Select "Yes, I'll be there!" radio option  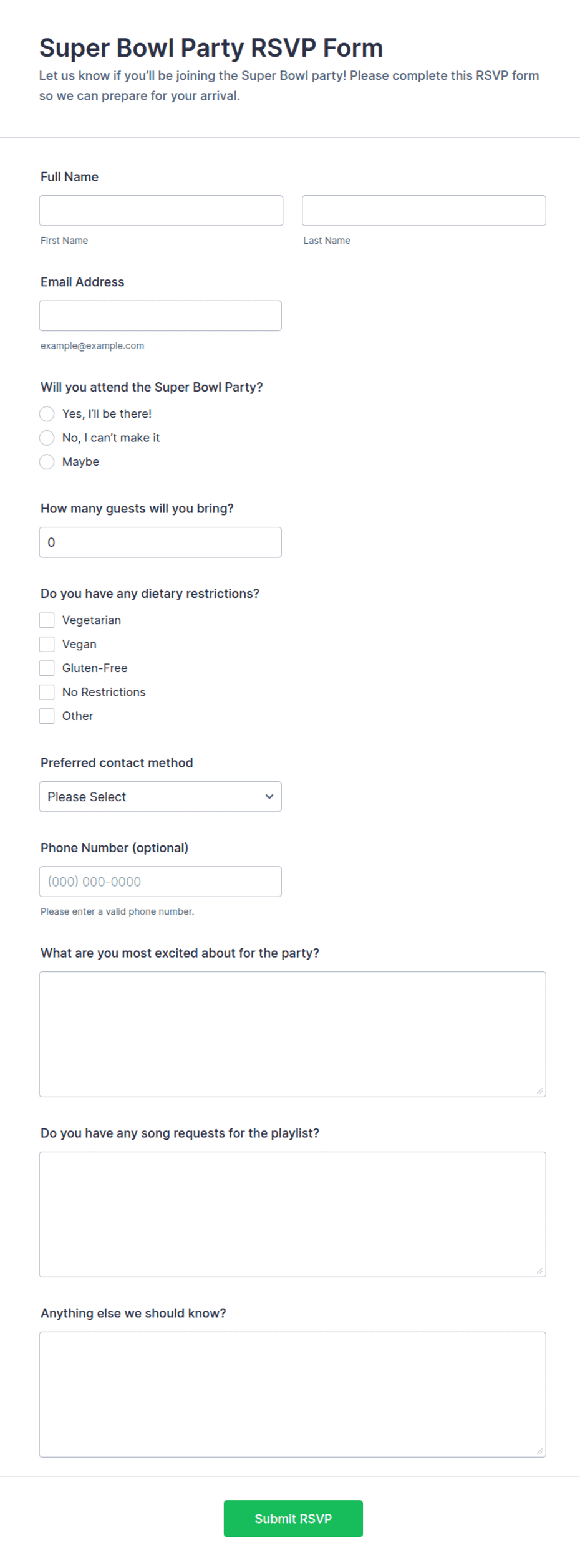pos(47,414)
